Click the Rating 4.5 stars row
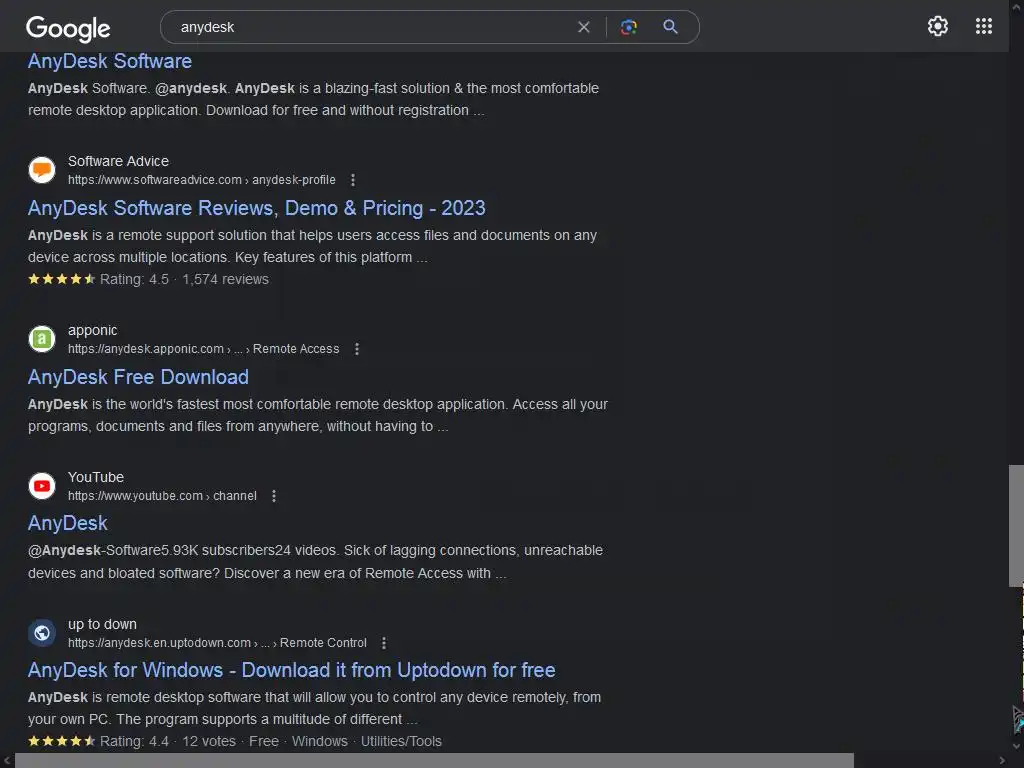This screenshot has height=768, width=1024. [148, 280]
